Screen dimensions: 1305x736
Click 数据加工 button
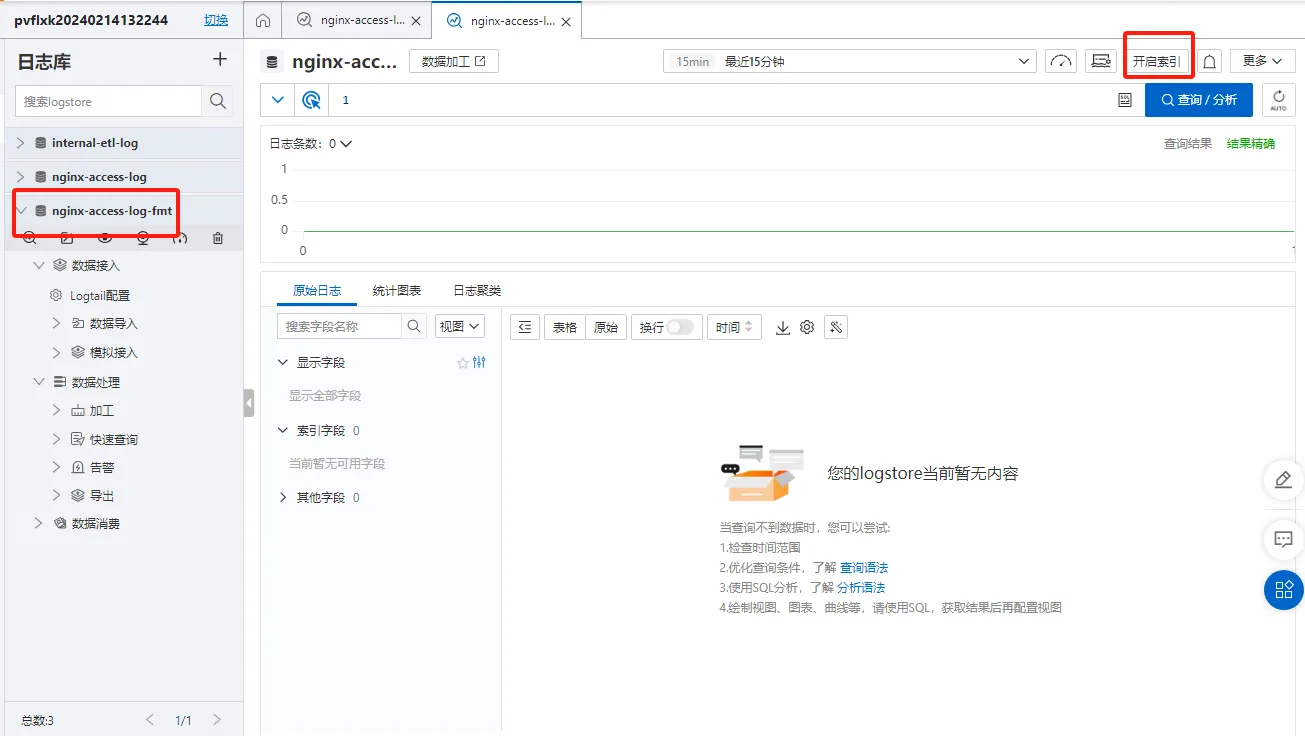click(454, 62)
